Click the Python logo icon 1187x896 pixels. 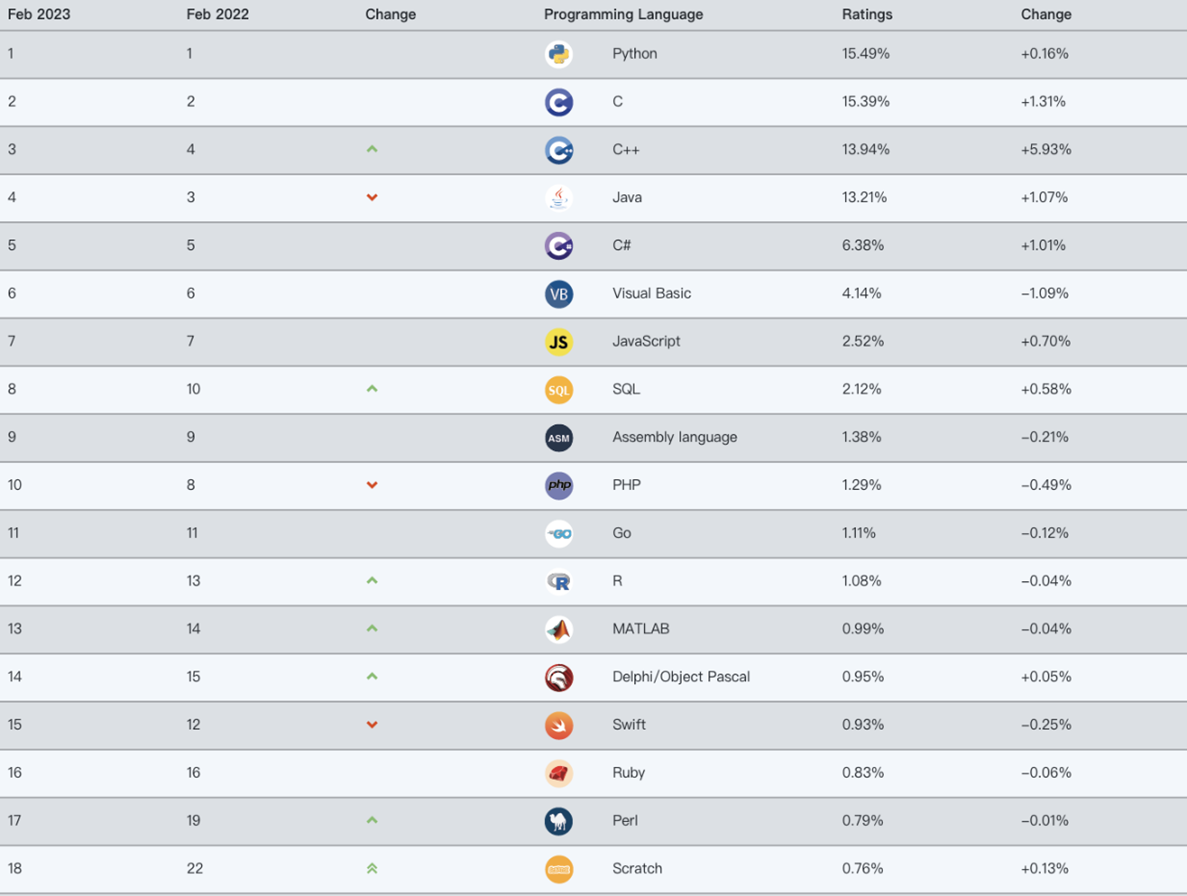pyautogui.click(x=558, y=54)
